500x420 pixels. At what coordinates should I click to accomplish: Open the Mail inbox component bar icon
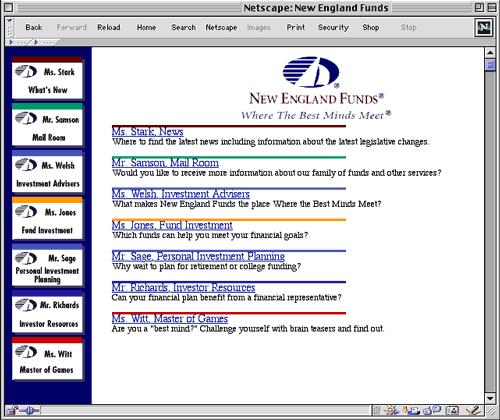(x=411, y=410)
